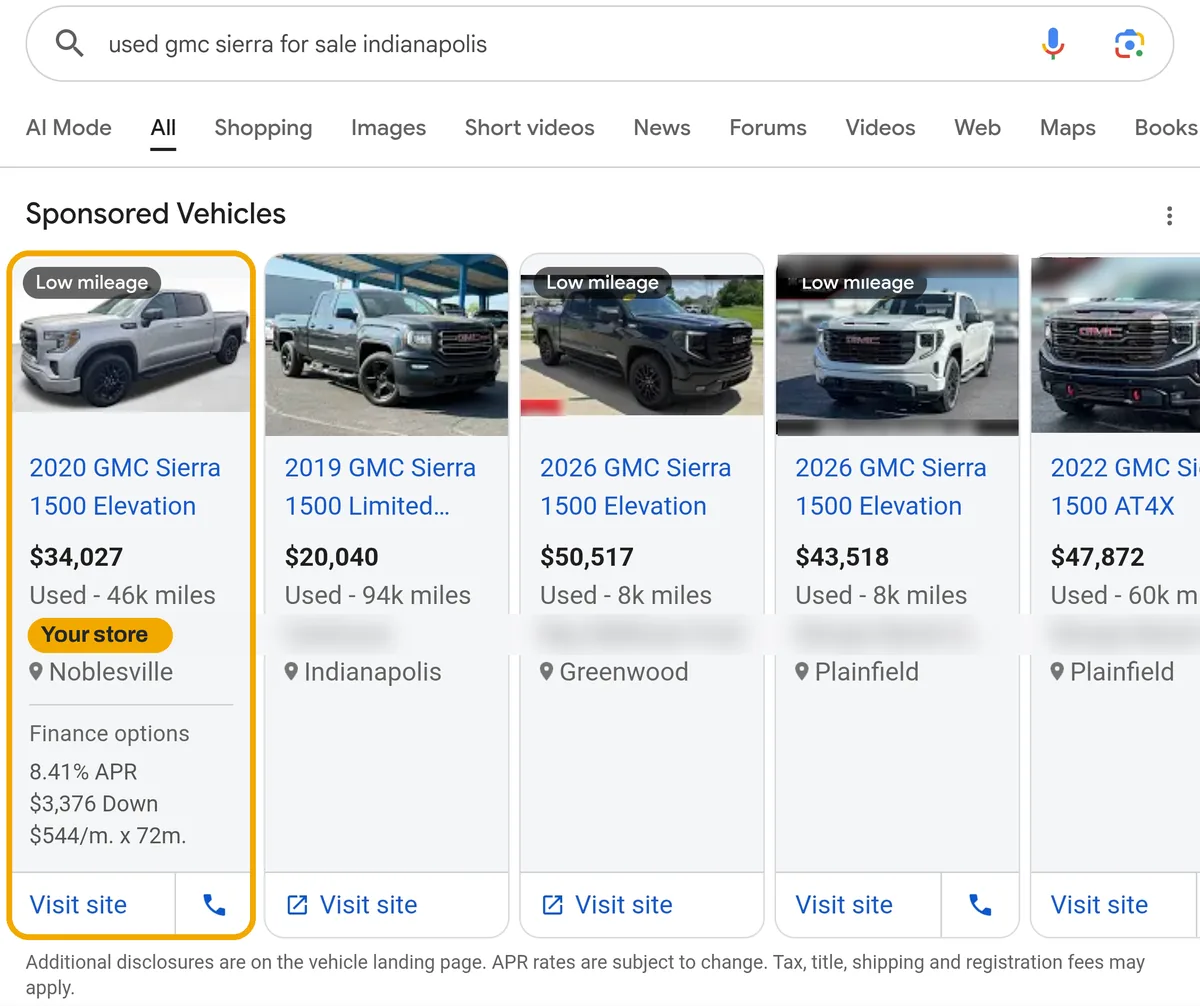The image size is (1200, 1006).
Task: Click the Indianapolis location pin icon
Action: coord(291,671)
